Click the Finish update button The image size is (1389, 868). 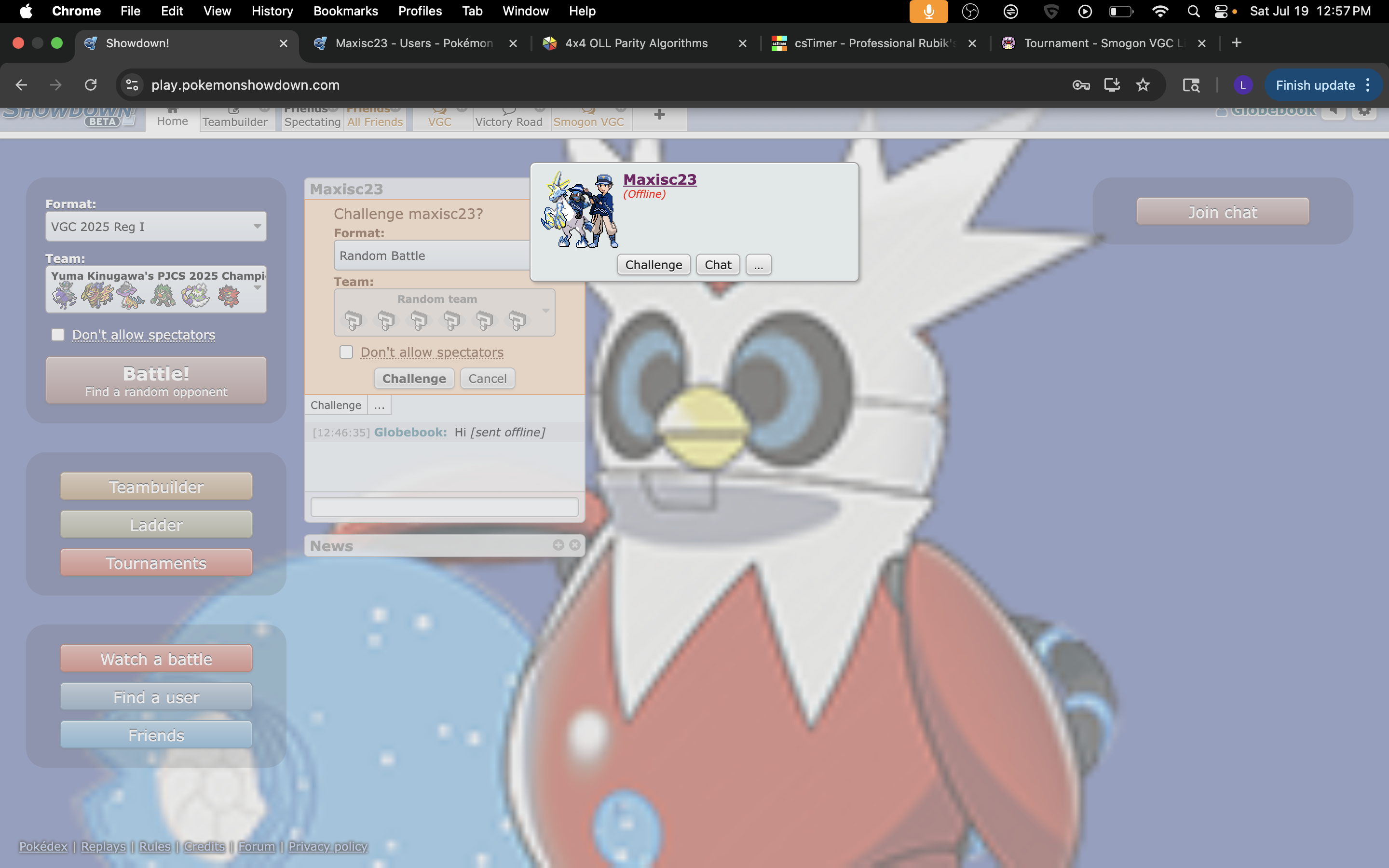1315,85
